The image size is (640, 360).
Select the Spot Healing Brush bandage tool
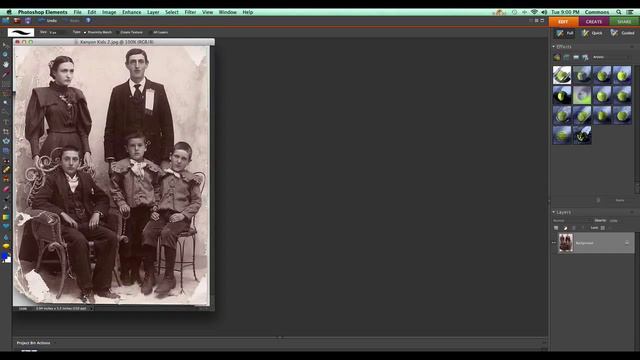(6, 170)
